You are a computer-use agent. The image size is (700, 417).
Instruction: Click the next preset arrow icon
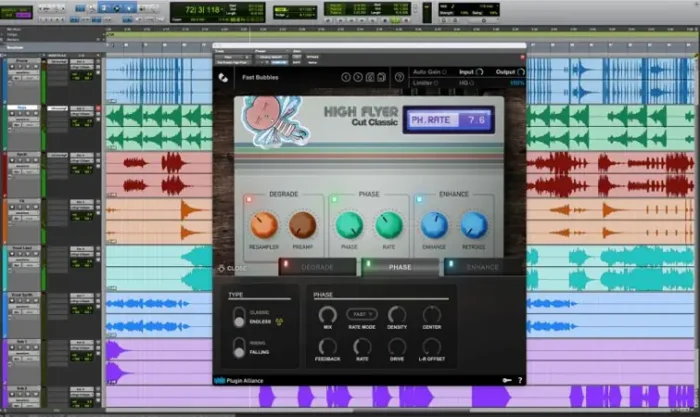click(x=358, y=77)
